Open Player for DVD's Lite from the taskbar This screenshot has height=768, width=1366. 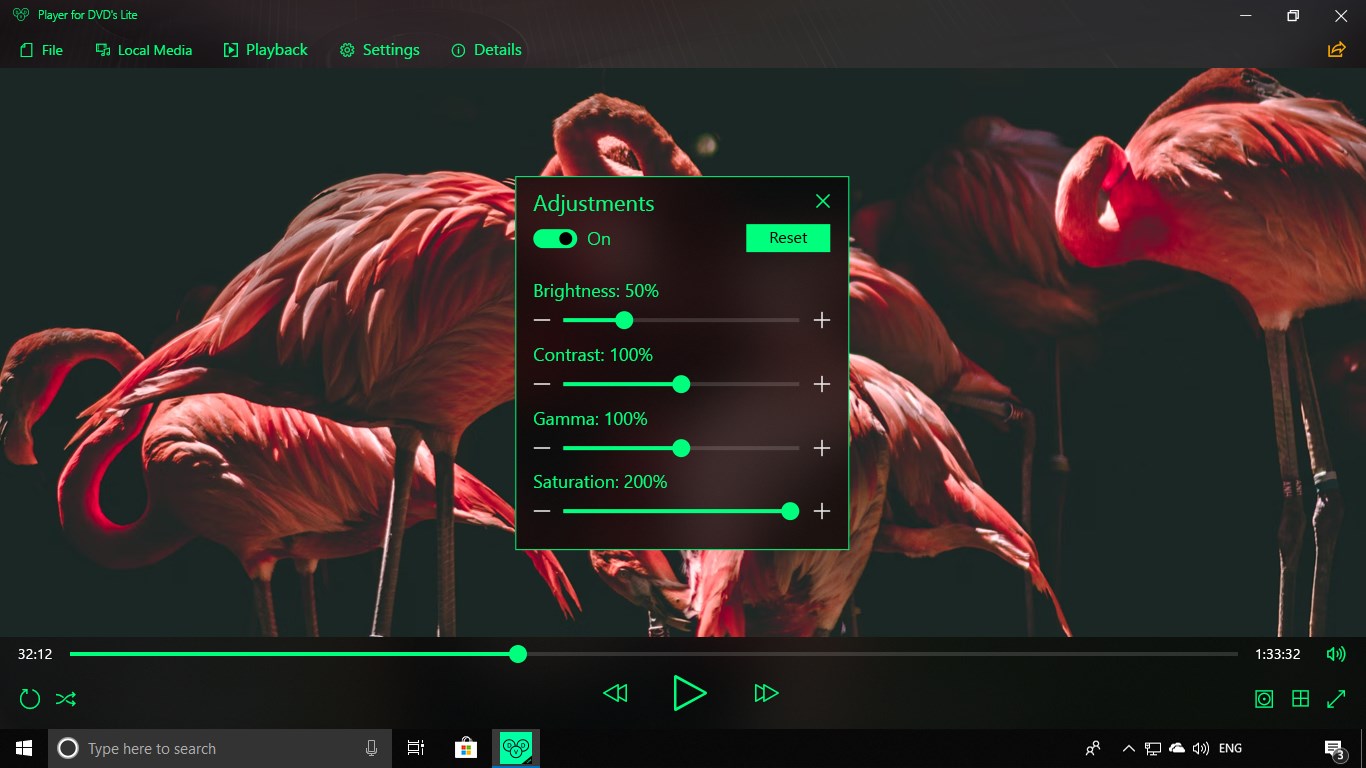click(515, 747)
